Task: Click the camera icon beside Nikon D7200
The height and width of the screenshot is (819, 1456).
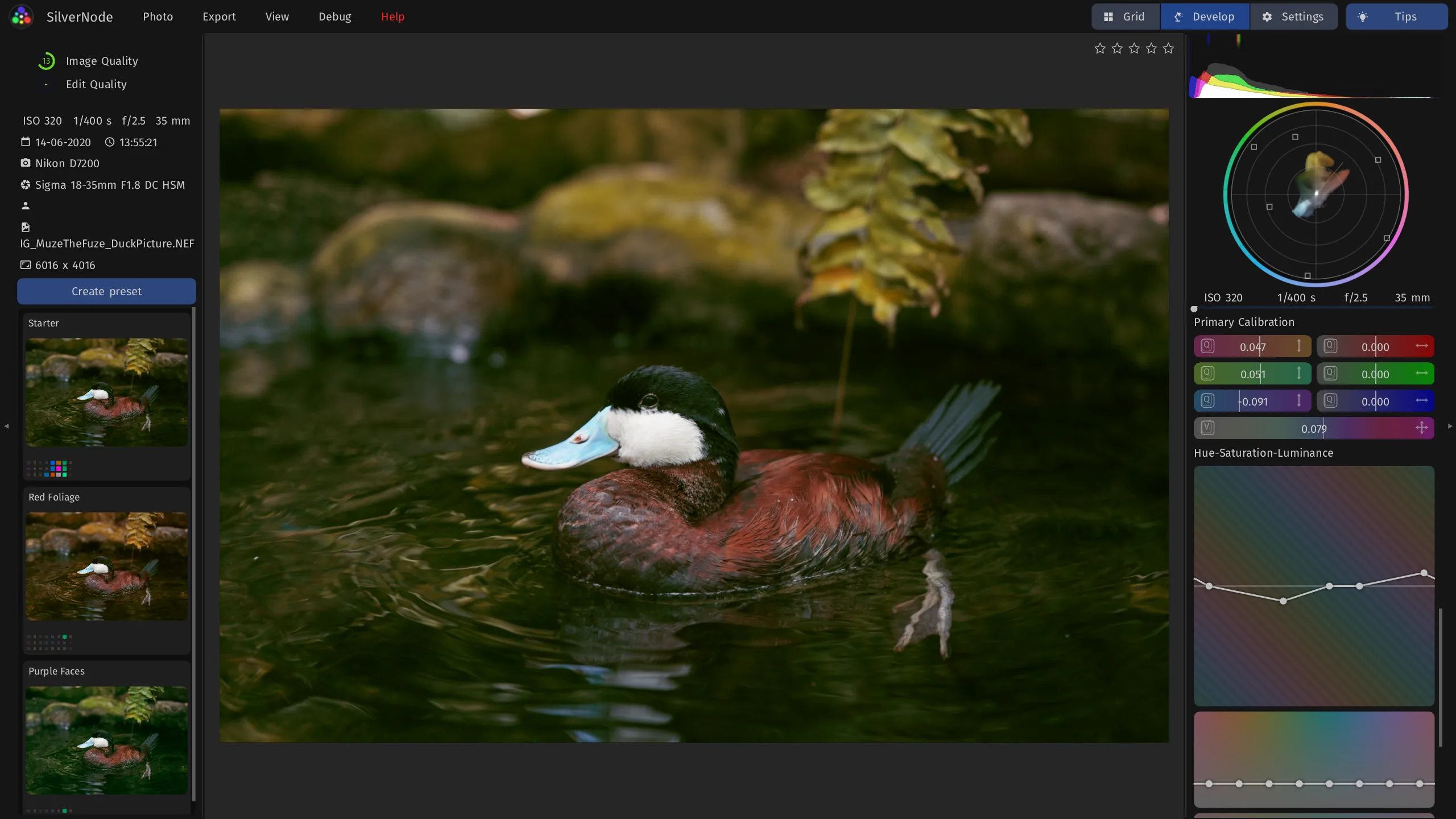Action: (26, 163)
